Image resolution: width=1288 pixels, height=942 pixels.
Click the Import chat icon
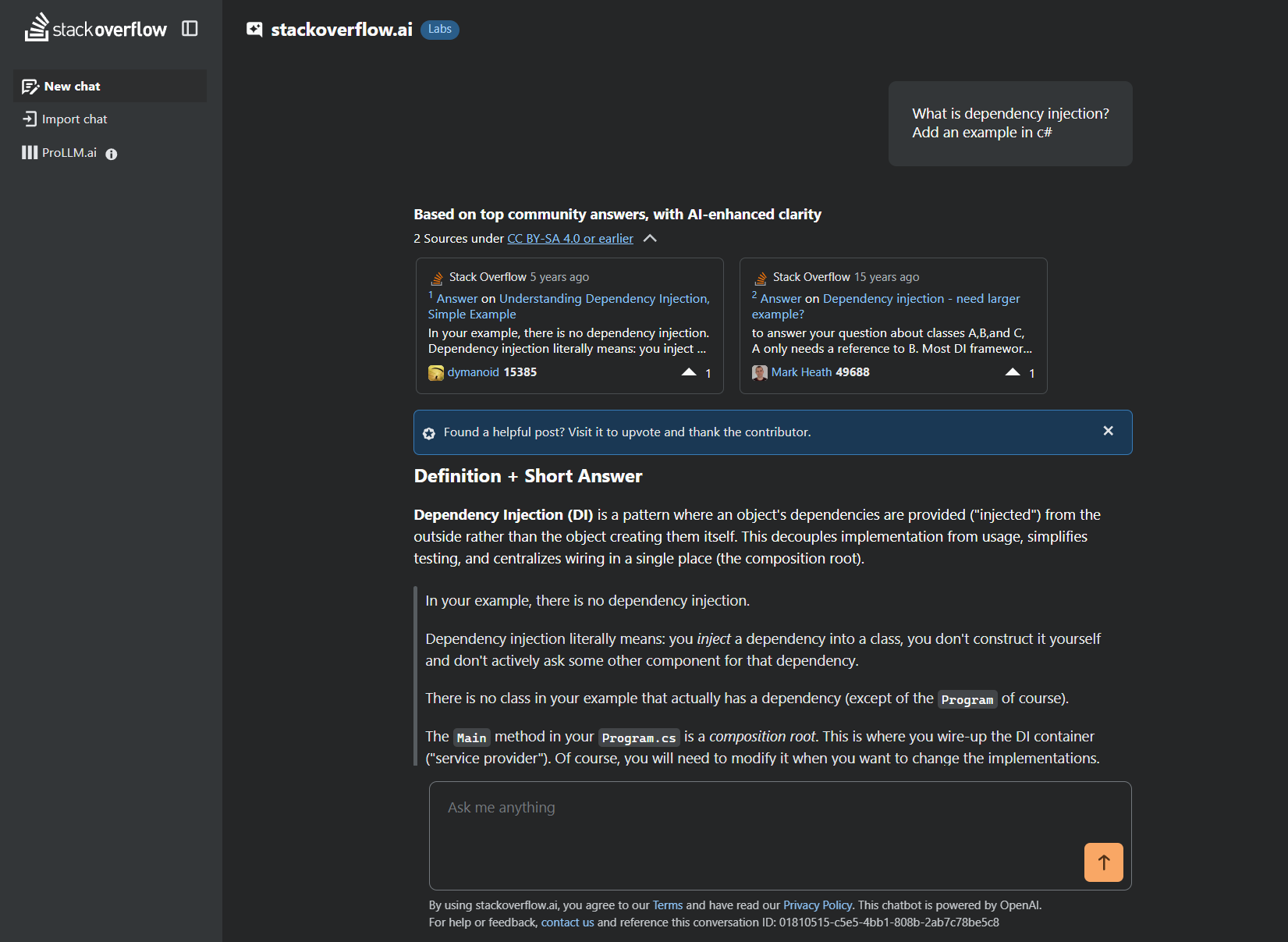(30, 119)
